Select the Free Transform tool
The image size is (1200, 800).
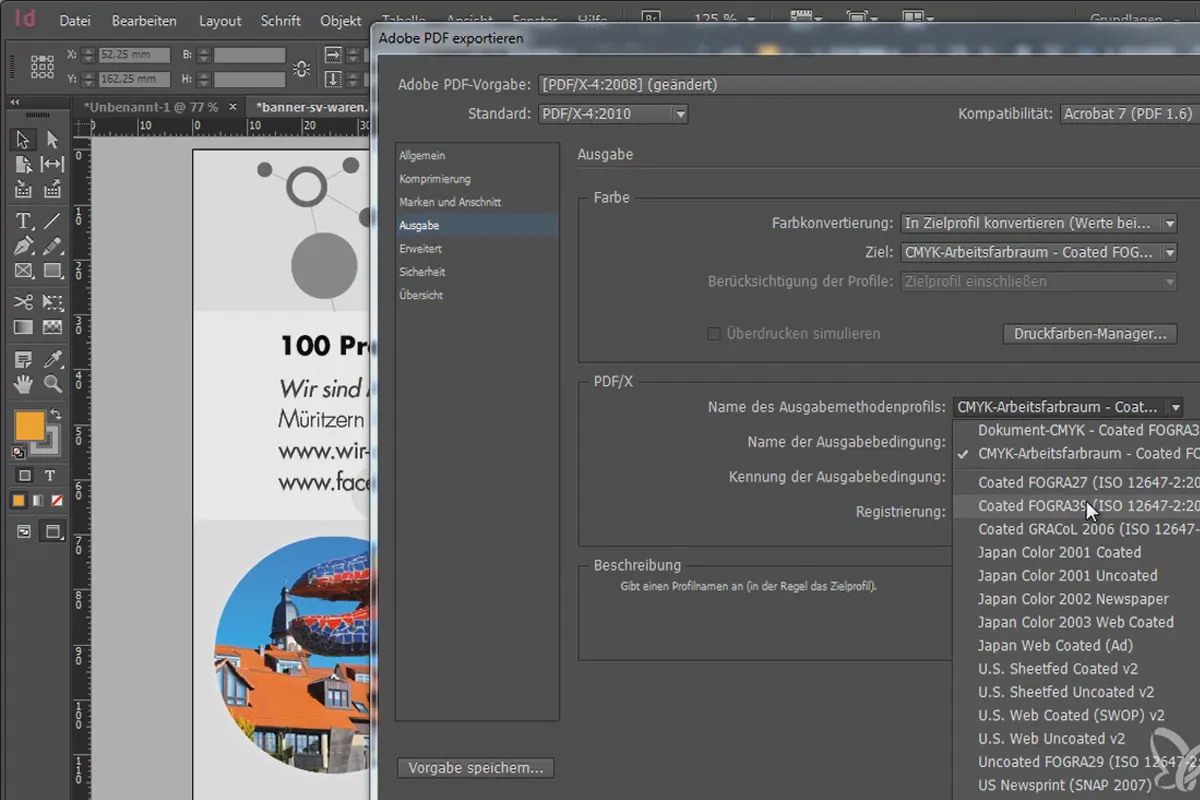pyautogui.click(x=53, y=302)
